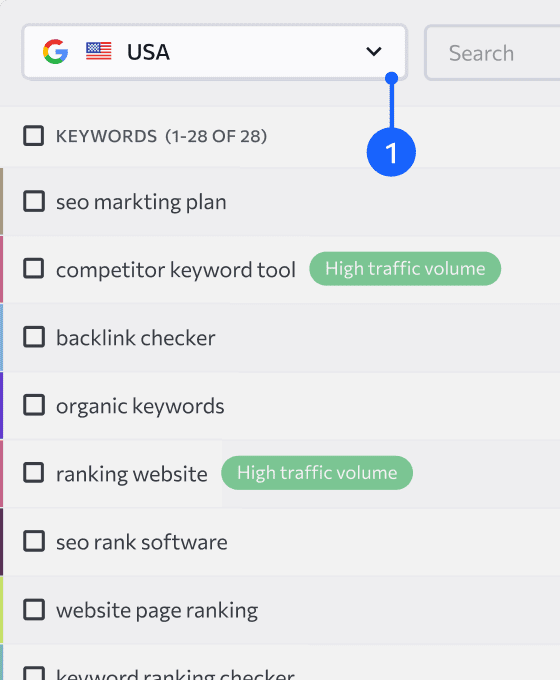560x680 pixels.
Task: Click the color stripe beside organic keywords
Action: click(1, 405)
